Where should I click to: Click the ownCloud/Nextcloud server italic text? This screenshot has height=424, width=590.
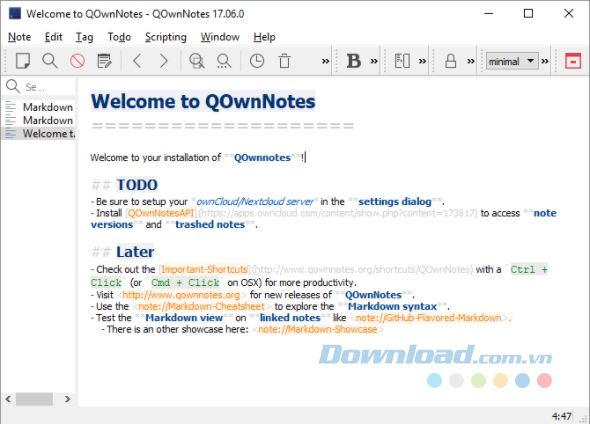tap(255, 202)
